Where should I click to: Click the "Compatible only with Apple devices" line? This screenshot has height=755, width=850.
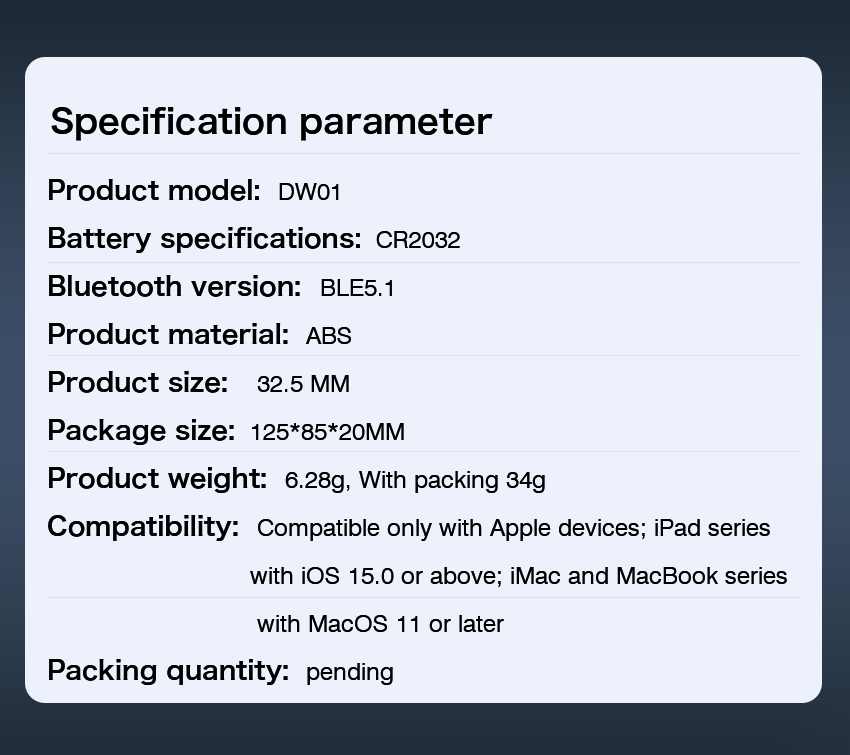(x=450, y=528)
